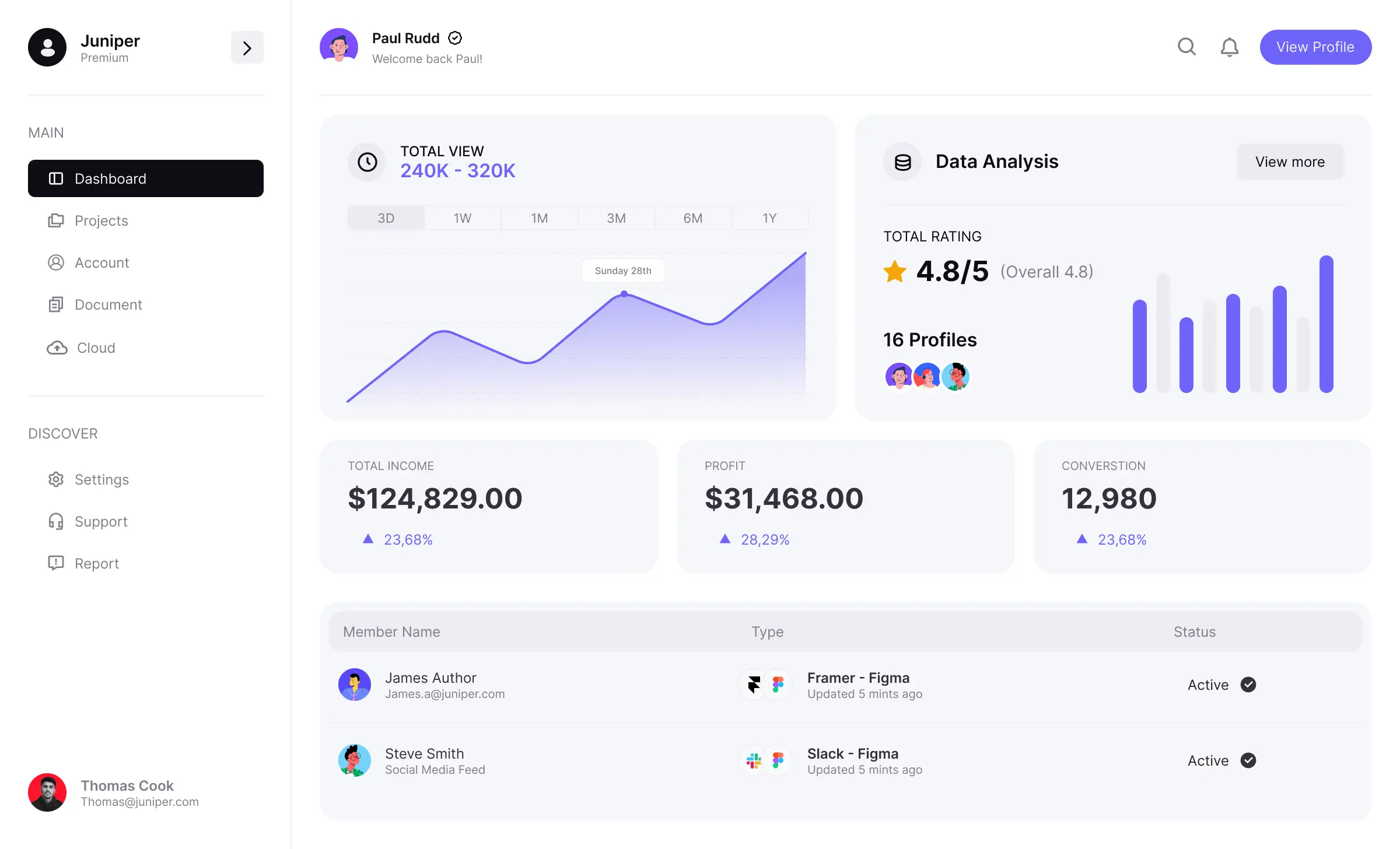Image resolution: width=1400 pixels, height=849 pixels.
Task: Click the Dashboard sidebar icon
Action: (x=56, y=178)
